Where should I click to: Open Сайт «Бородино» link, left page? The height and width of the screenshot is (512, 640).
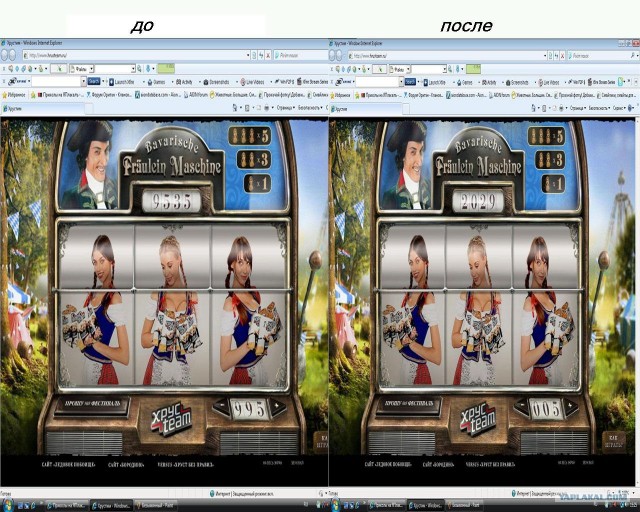point(126,464)
